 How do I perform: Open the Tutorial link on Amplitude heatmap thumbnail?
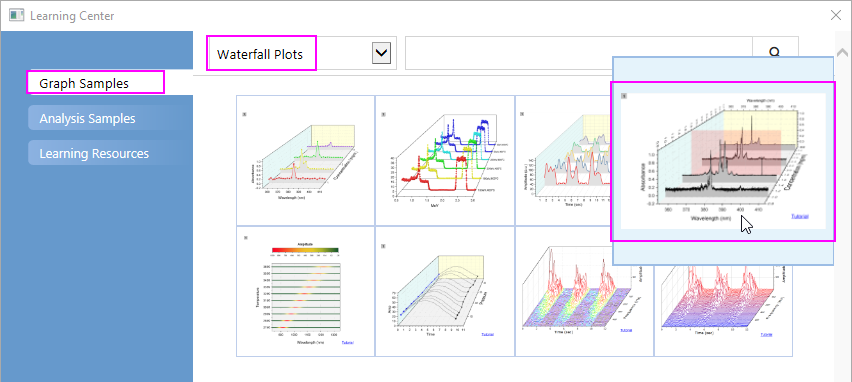[x=348, y=342]
